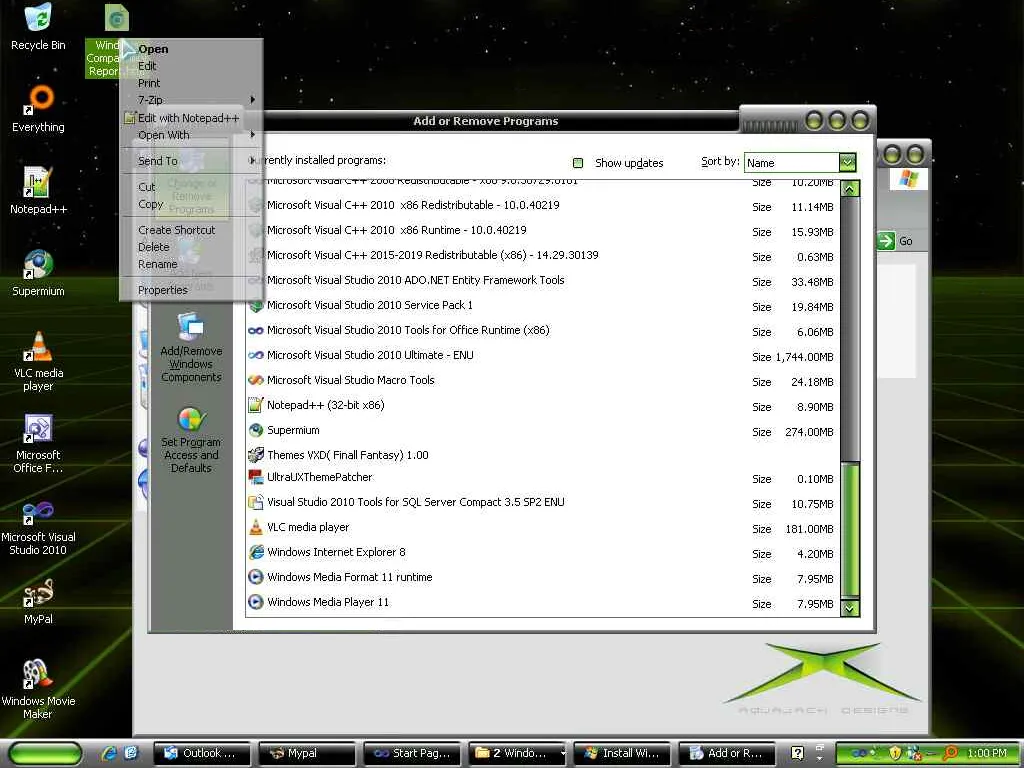Image resolution: width=1024 pixels, height=768 pixels.
Task: Click Set Program Access and Defaults icon
Action: [x=191, y=419]
